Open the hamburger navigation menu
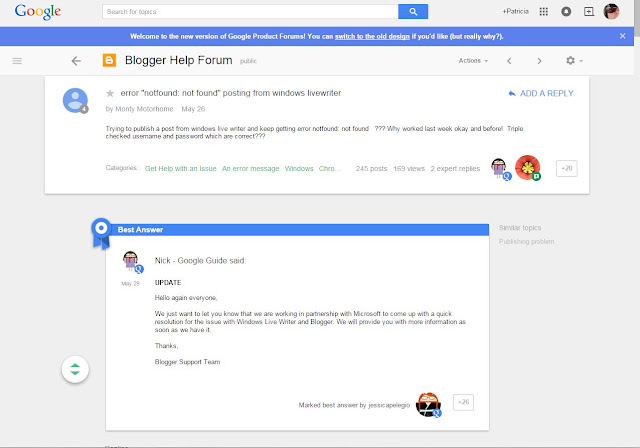The width and height of the screenshot is (640, 448). [17, 61]
